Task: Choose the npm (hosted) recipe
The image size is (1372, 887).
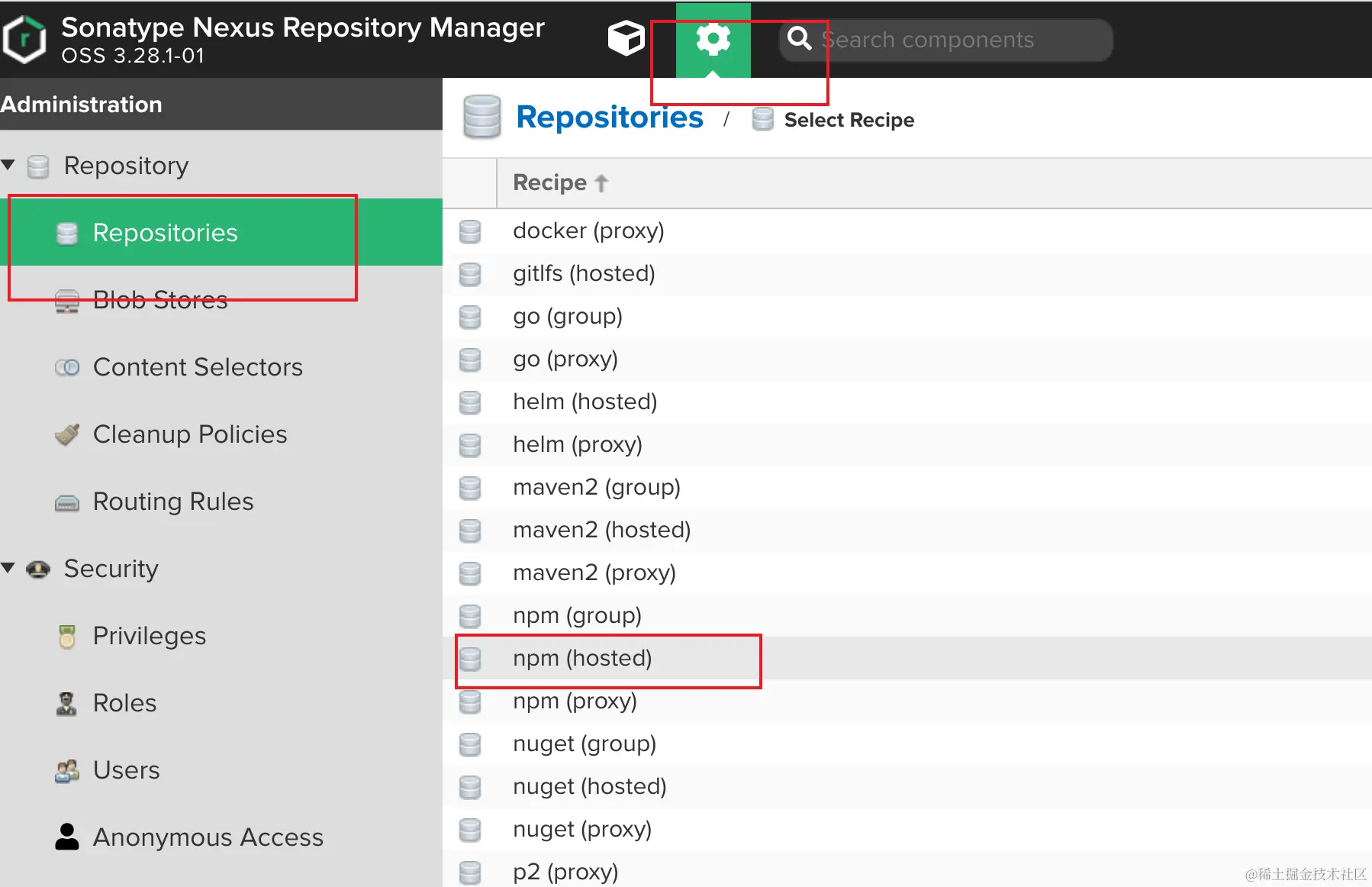Action: [907, 658]
